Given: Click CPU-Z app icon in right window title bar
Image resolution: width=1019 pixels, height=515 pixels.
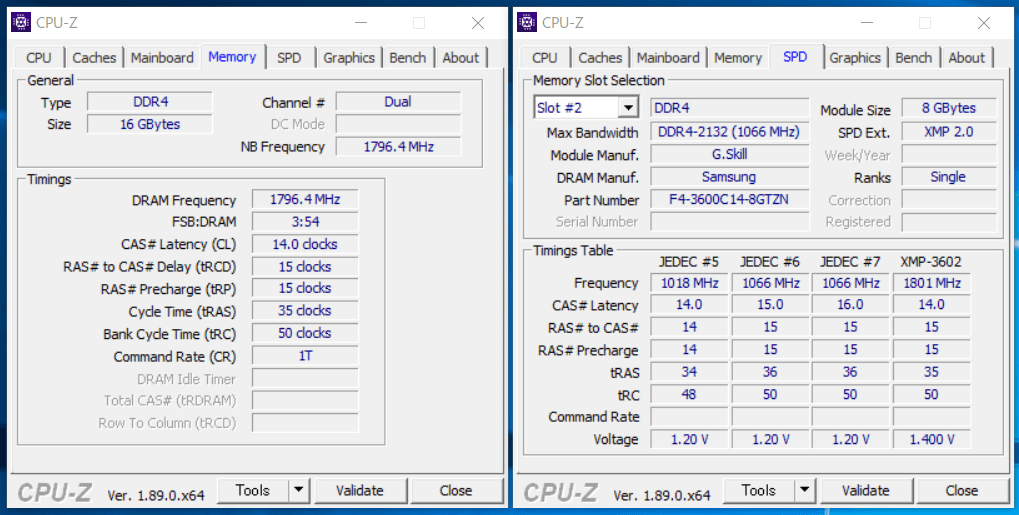Looking at the screenshot, I should click(x=527, y=23).
